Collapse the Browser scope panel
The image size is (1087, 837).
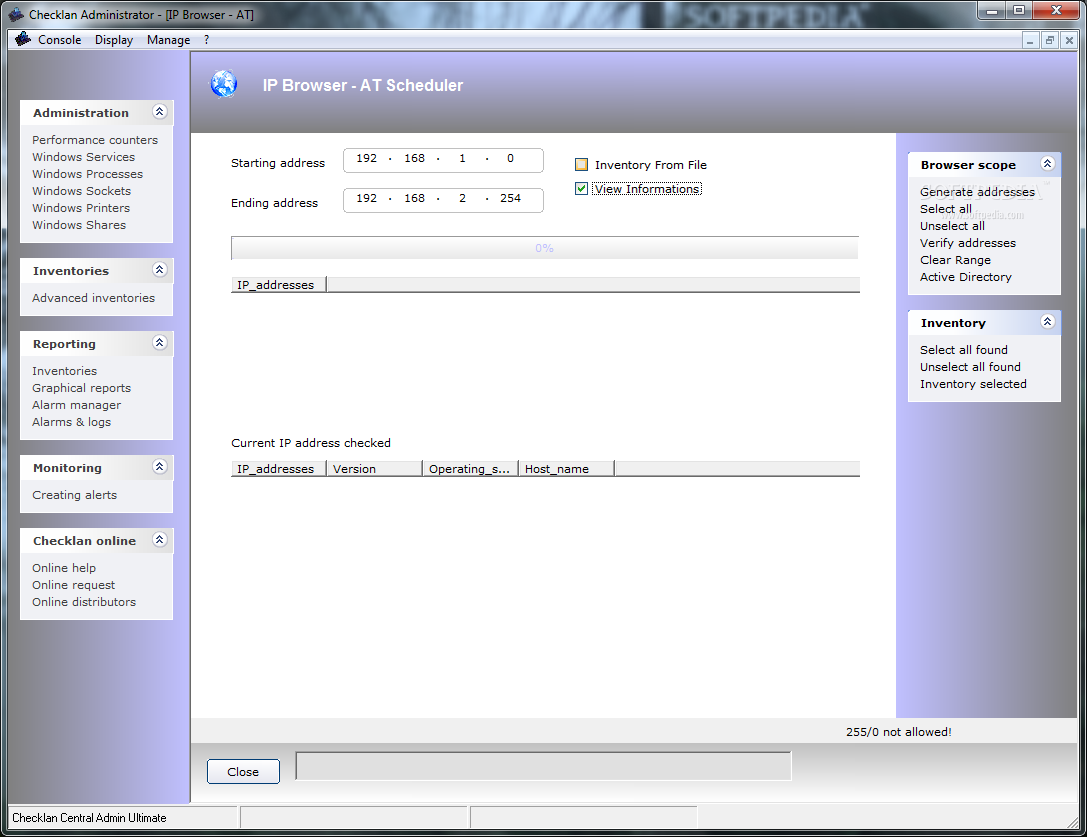coord(1047,164)
